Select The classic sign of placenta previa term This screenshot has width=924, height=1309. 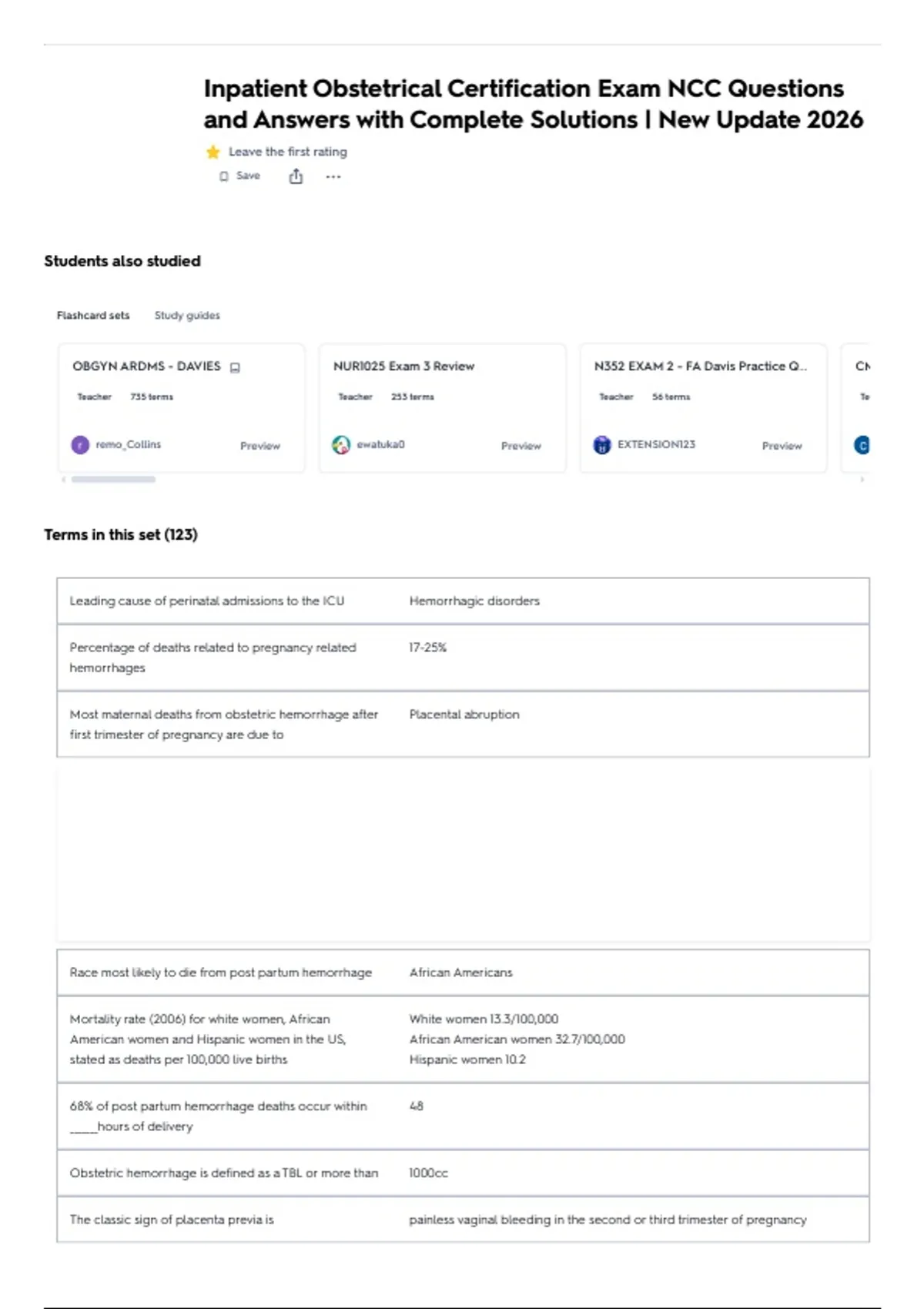pyautogui.click(x=172, y=1220)
